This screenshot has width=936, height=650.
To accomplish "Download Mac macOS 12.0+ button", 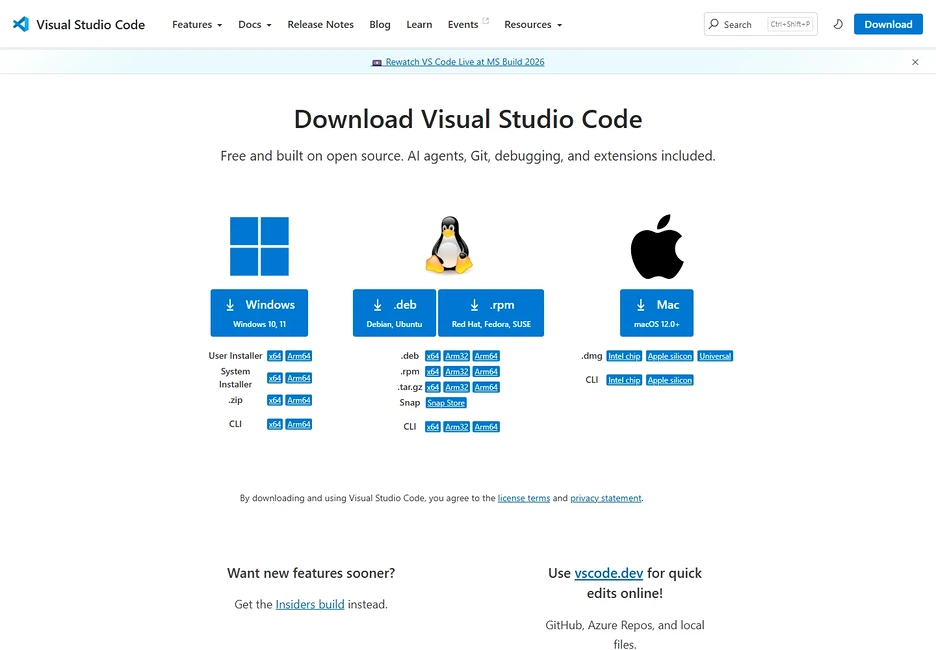I will [657, 313].
